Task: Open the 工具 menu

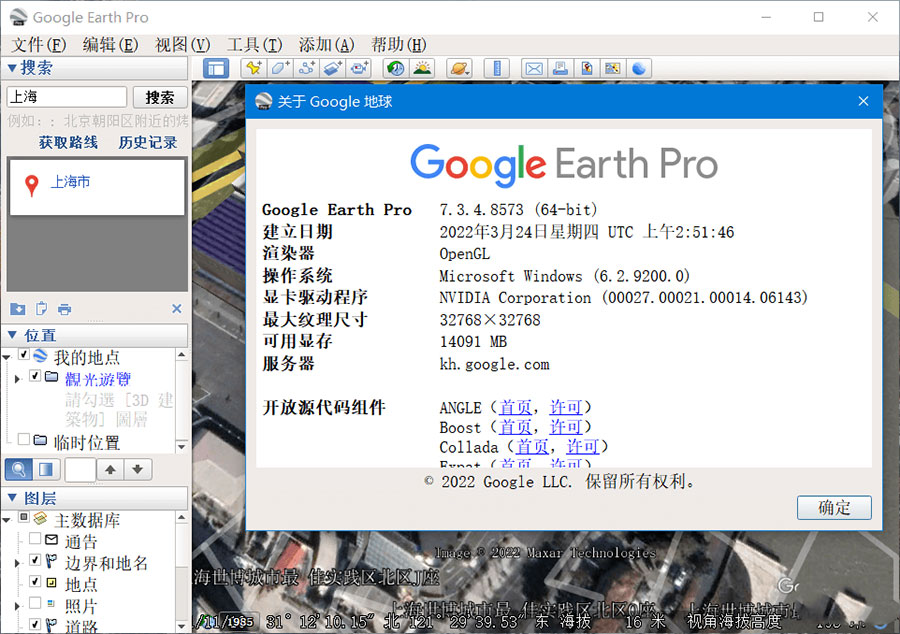Action: pos(254,44)
